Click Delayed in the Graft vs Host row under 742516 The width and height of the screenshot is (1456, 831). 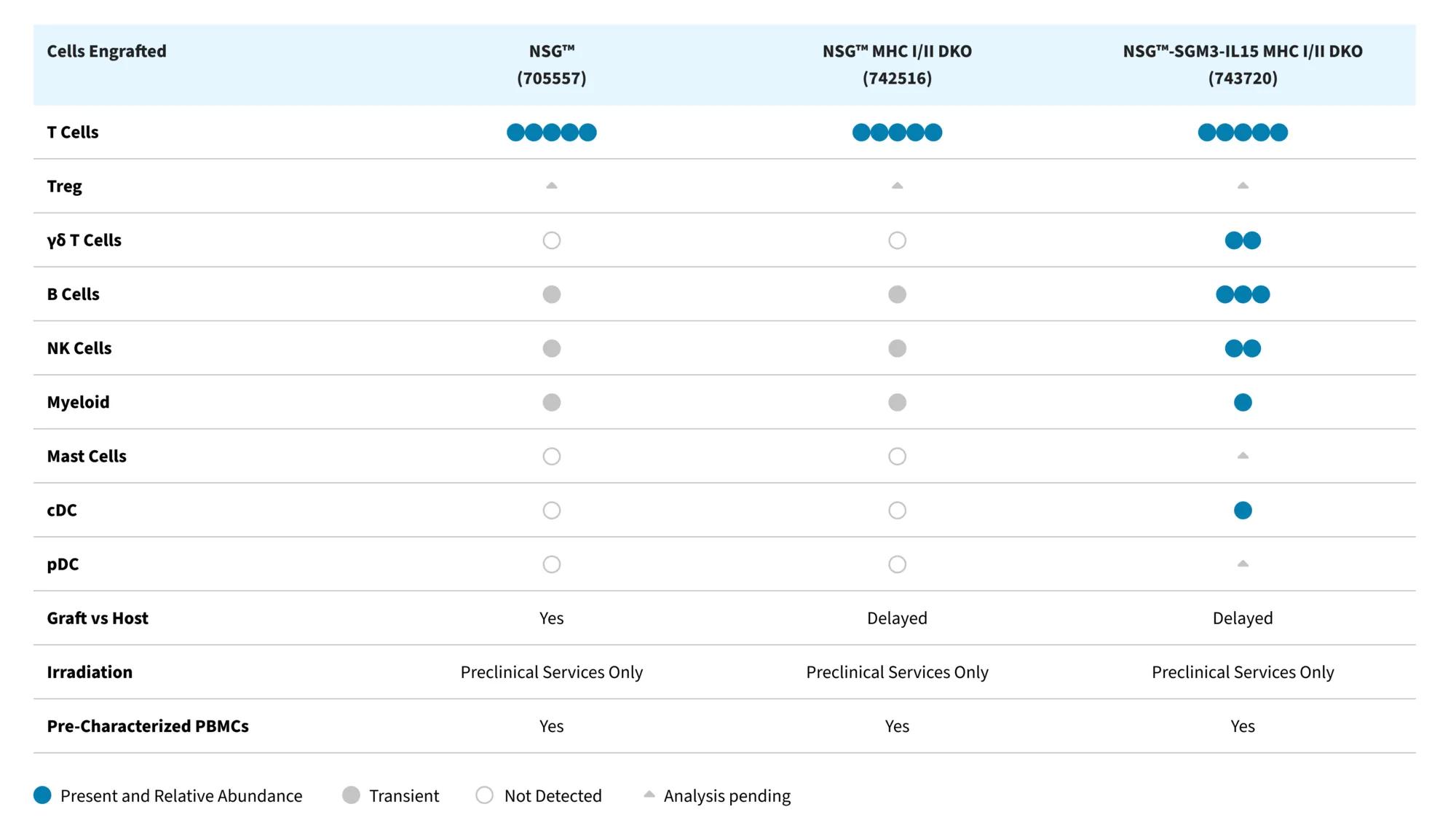(897, 618)
